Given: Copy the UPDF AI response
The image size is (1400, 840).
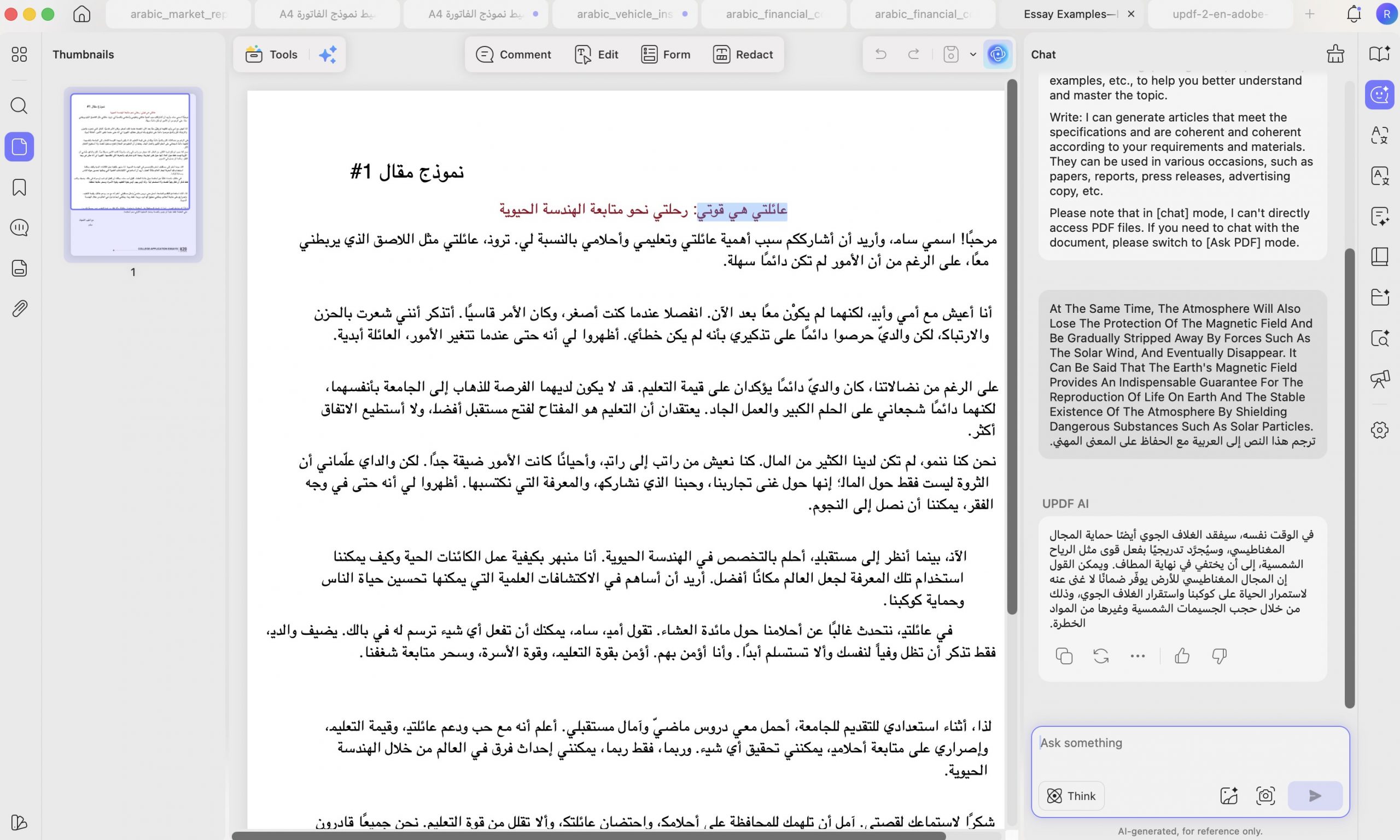Looking at the screenshot, I should pyautogui.click(x=1064, y=656).
